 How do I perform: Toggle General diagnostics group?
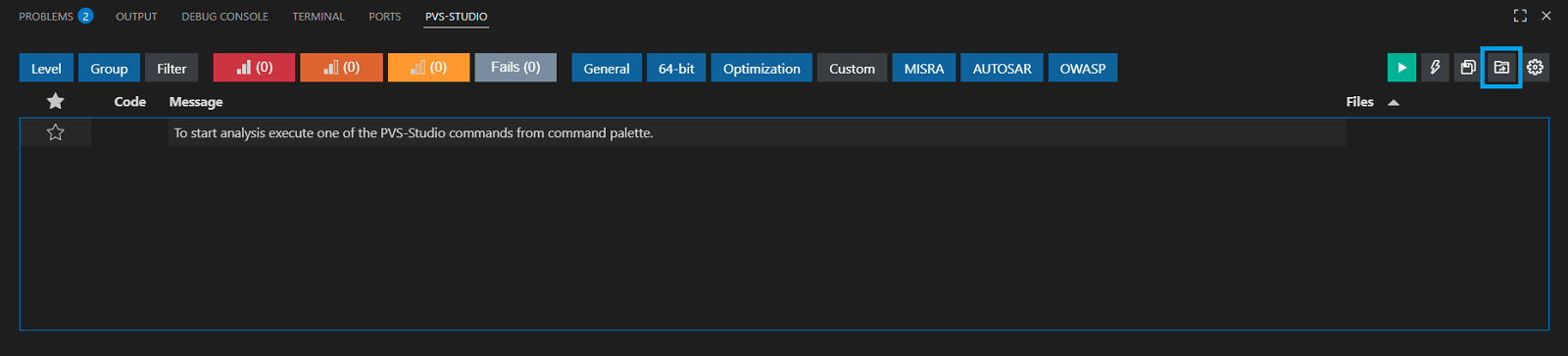click(607, 68)
